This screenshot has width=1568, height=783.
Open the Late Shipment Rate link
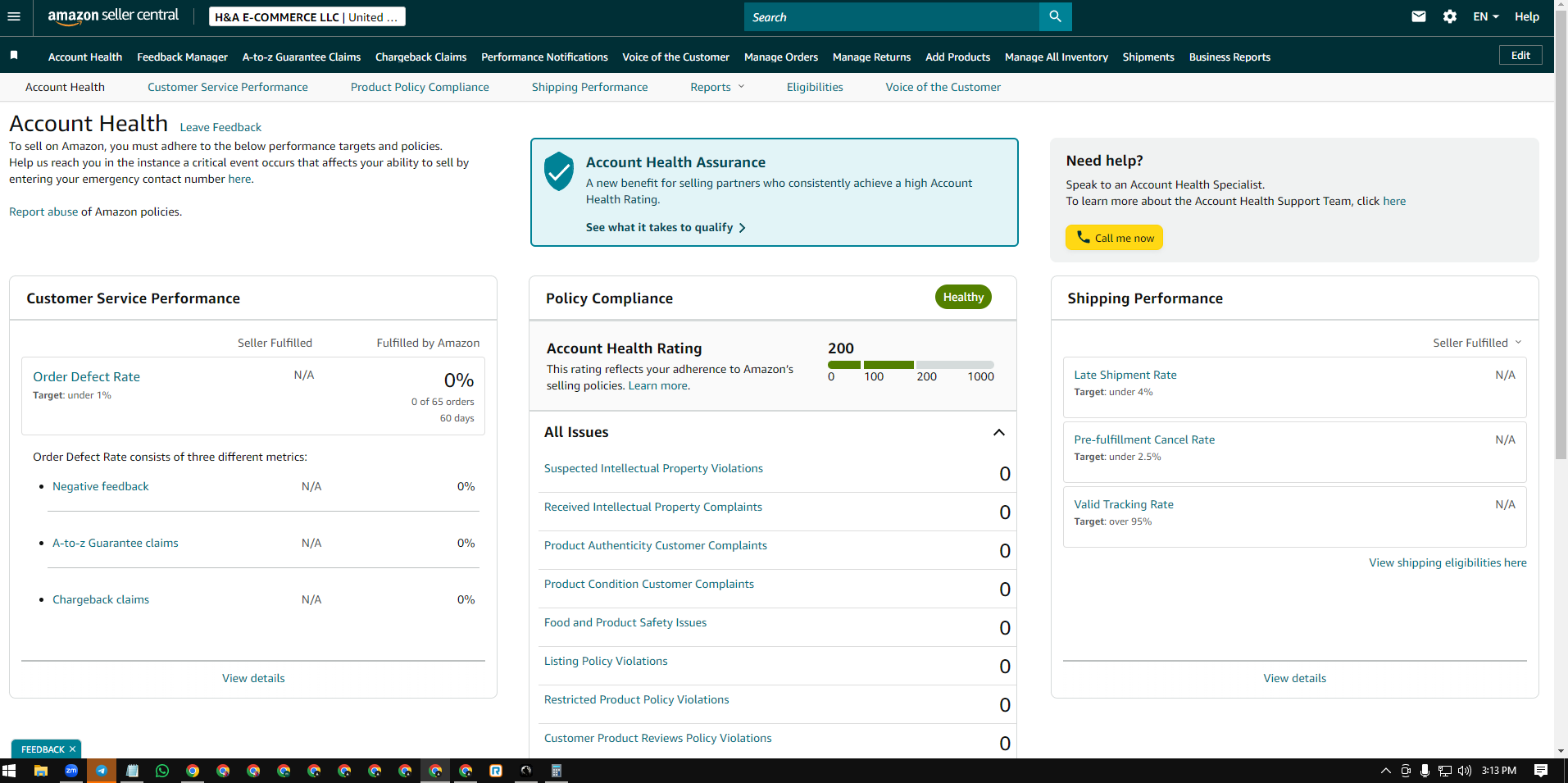(x=1125, y=375)
